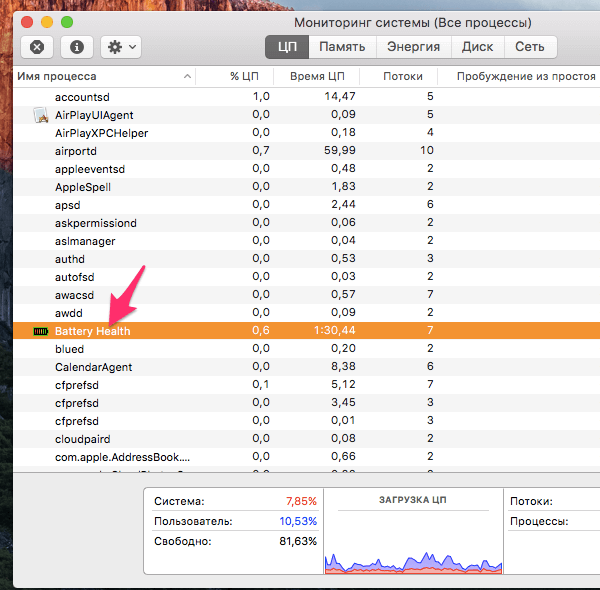Minimize the window with yellow button
The height and width of the screenshot is (590, 600).
47,22
